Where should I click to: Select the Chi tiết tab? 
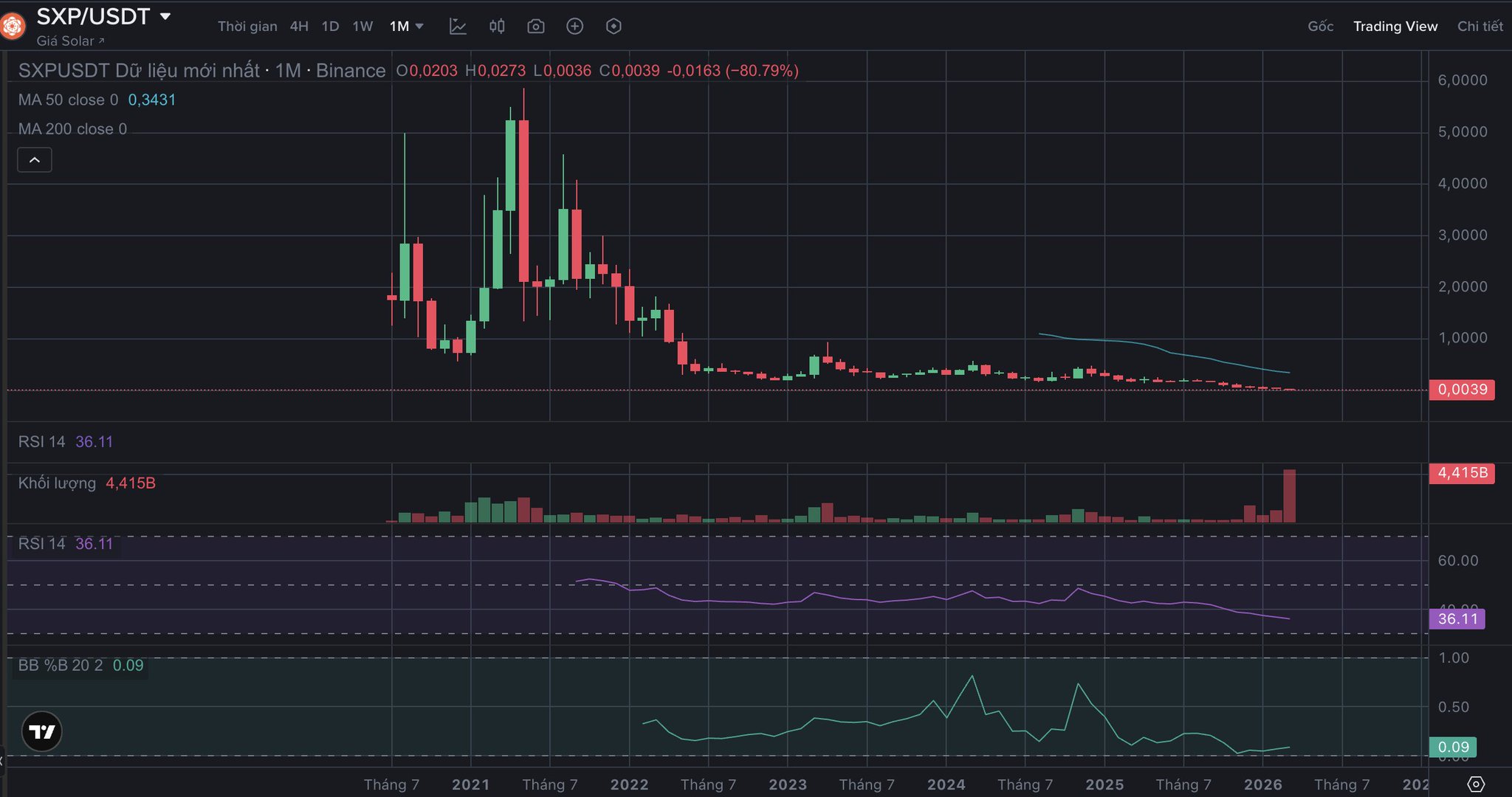pyautogui.click(x=1480, y=27)
